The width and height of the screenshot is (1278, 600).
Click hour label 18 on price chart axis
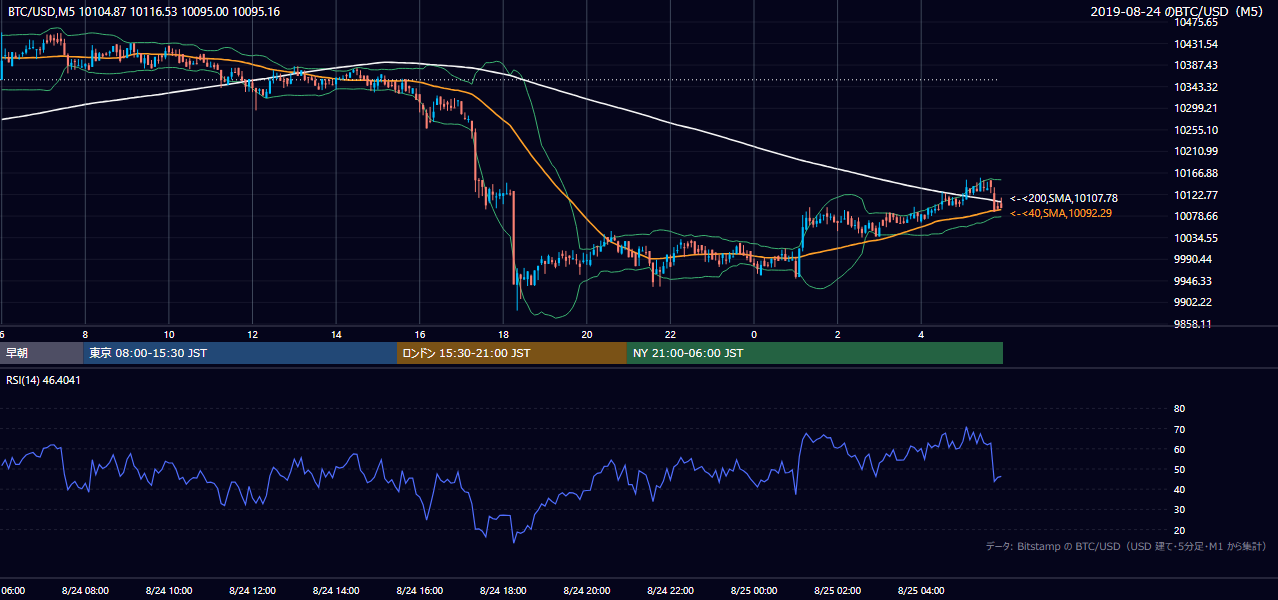[503, 334]
